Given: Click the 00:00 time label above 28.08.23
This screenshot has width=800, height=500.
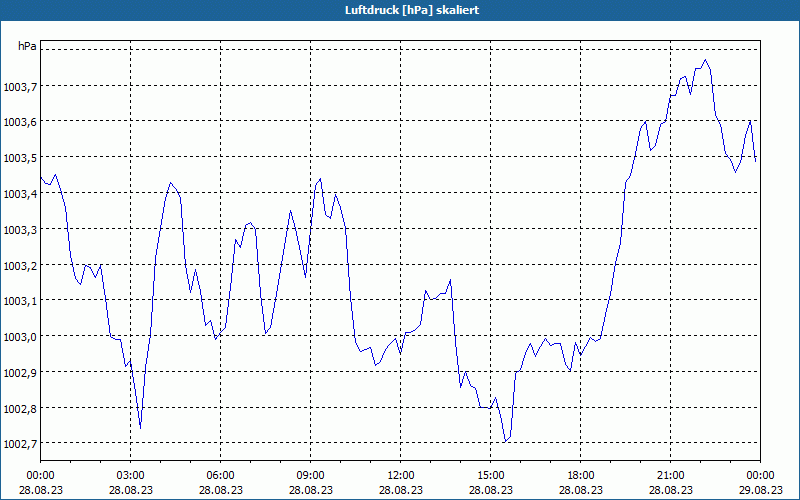Looking at the screenshot, I should click(40, 476).
